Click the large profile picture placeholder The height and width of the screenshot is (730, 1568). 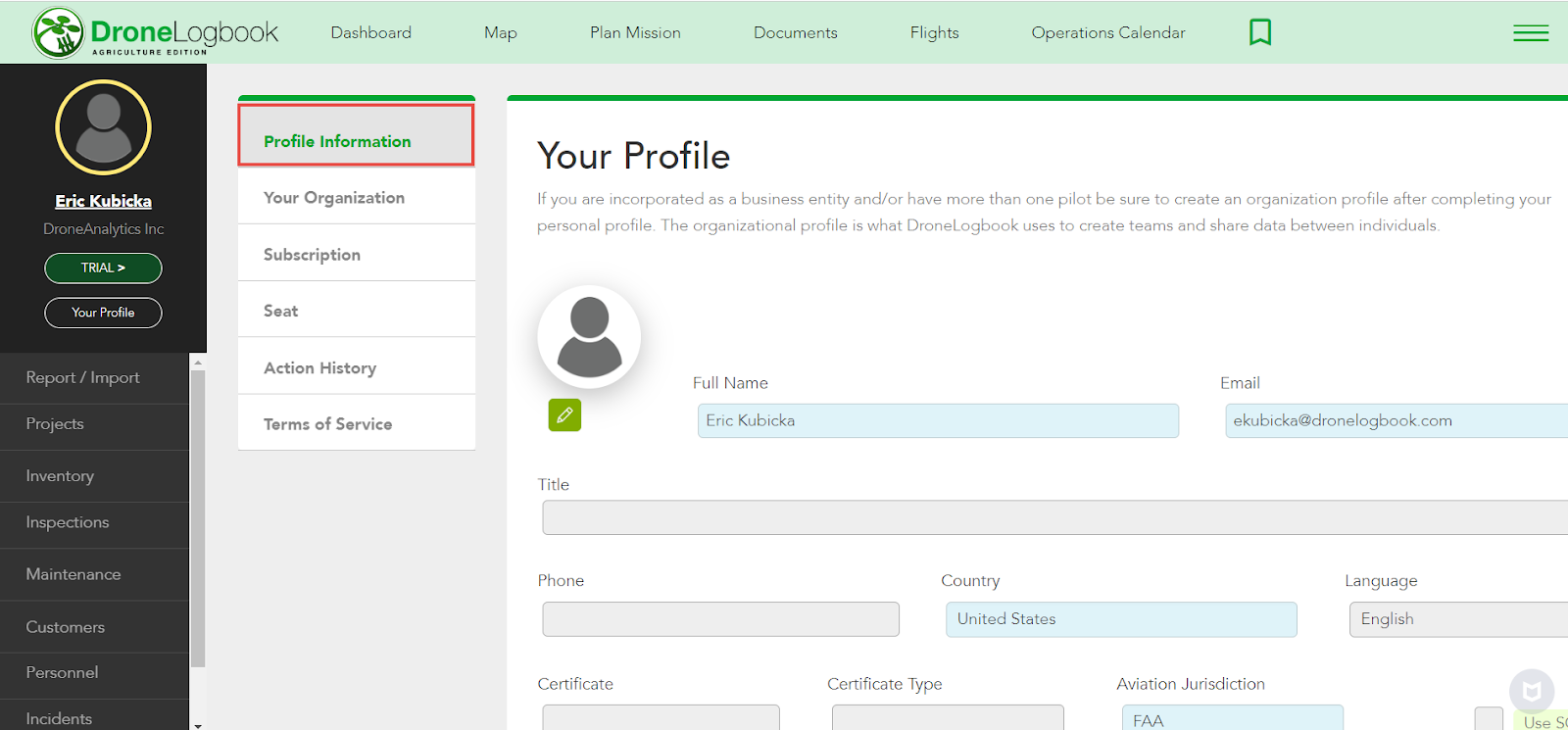pos(589,337)
